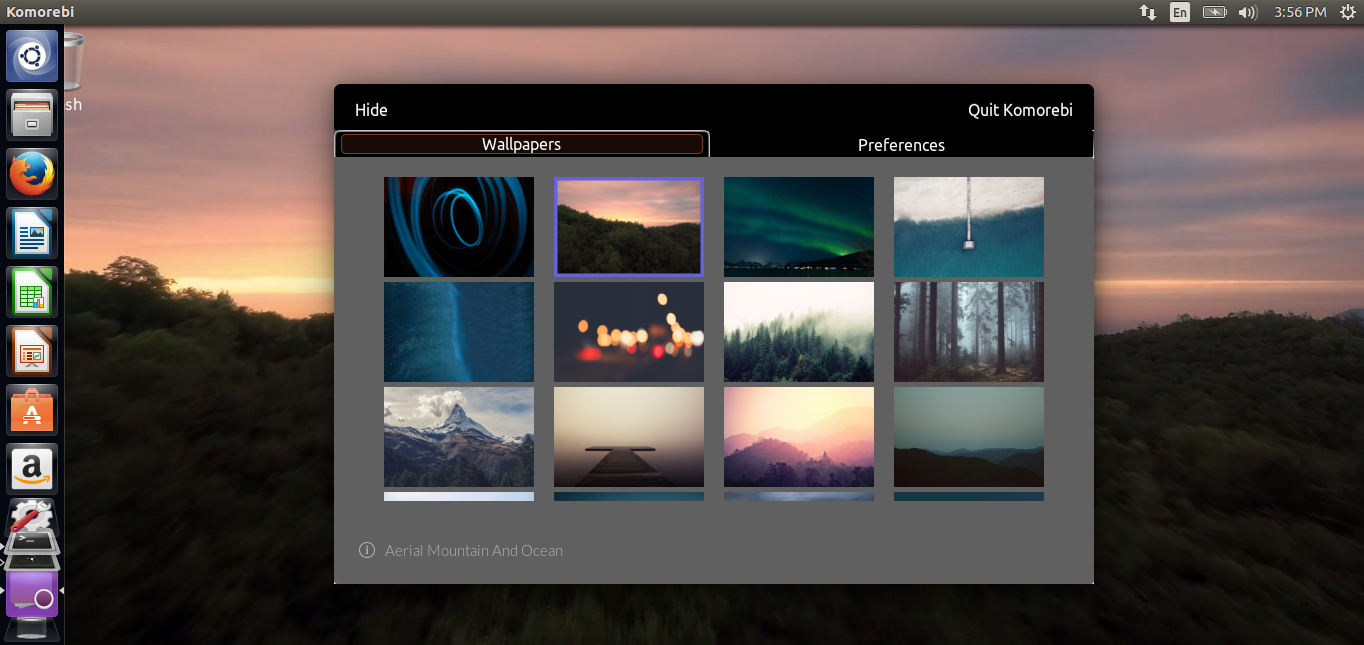Click Quit Komorebi
This screenshot has width=1364, height=645.
(1020, 110)
